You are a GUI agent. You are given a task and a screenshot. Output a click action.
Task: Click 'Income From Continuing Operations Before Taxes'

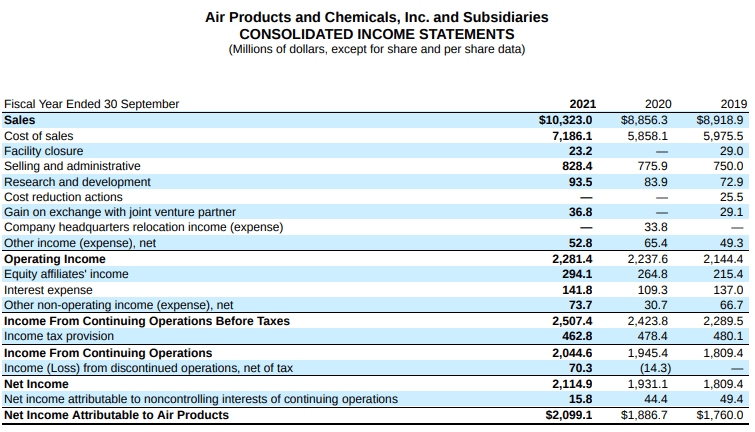tap(147, 321)
